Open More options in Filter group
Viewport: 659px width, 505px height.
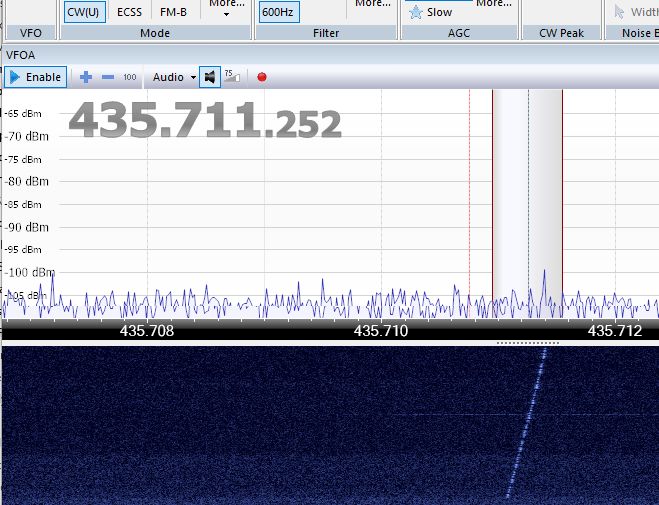pyautogui.click(x=372, y=4)
